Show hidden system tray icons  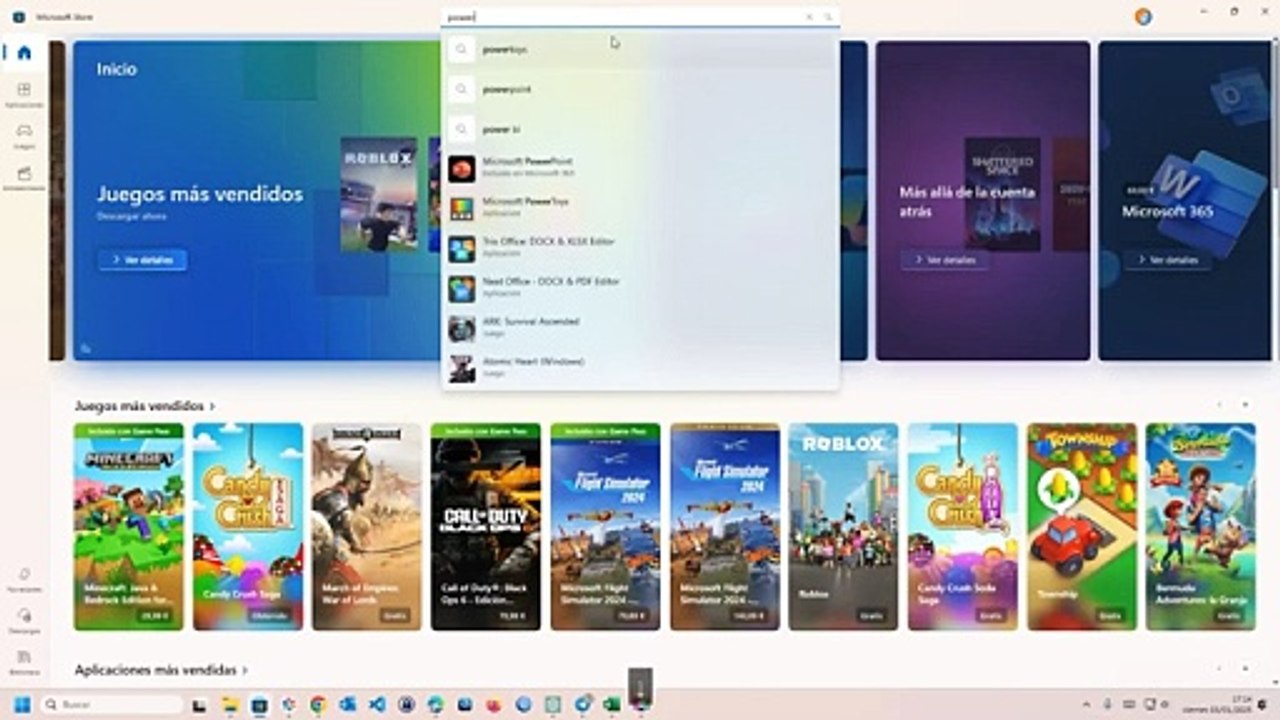(1086, 705)
